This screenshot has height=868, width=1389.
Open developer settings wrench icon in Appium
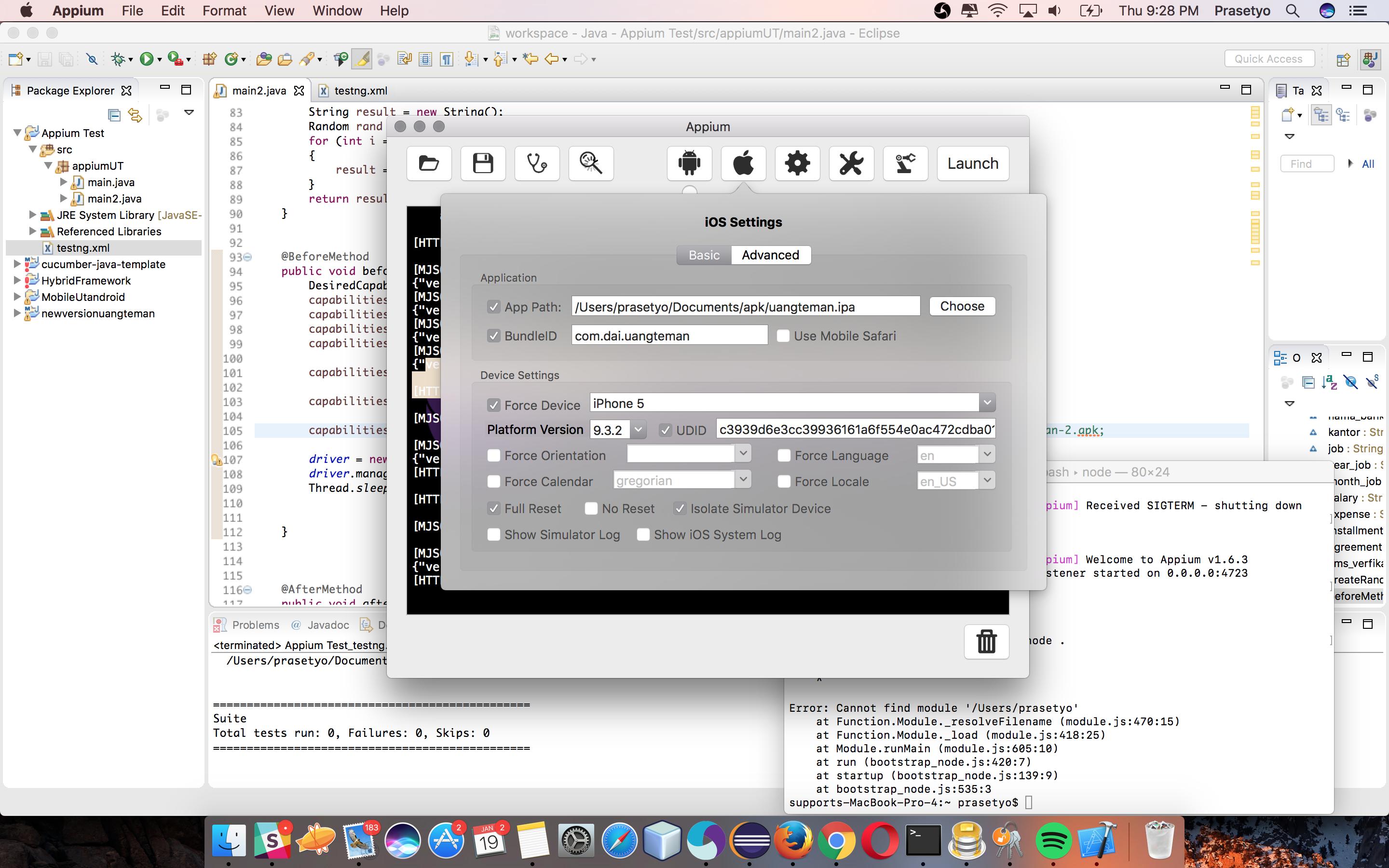click(851, 163)
